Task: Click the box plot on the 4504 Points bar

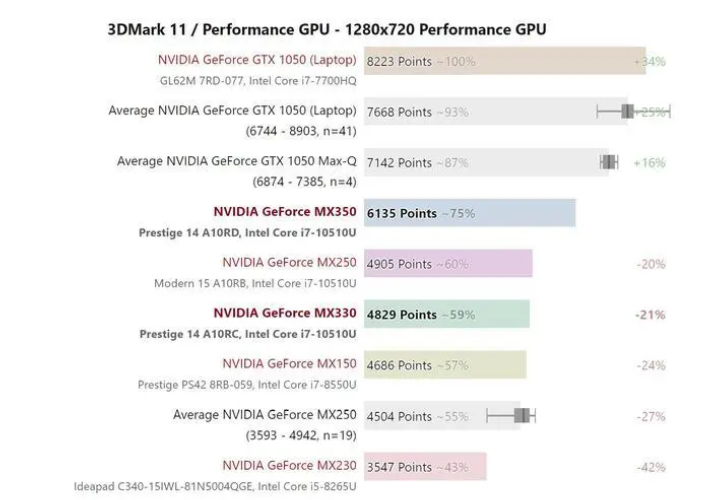Action: [520, 415]
